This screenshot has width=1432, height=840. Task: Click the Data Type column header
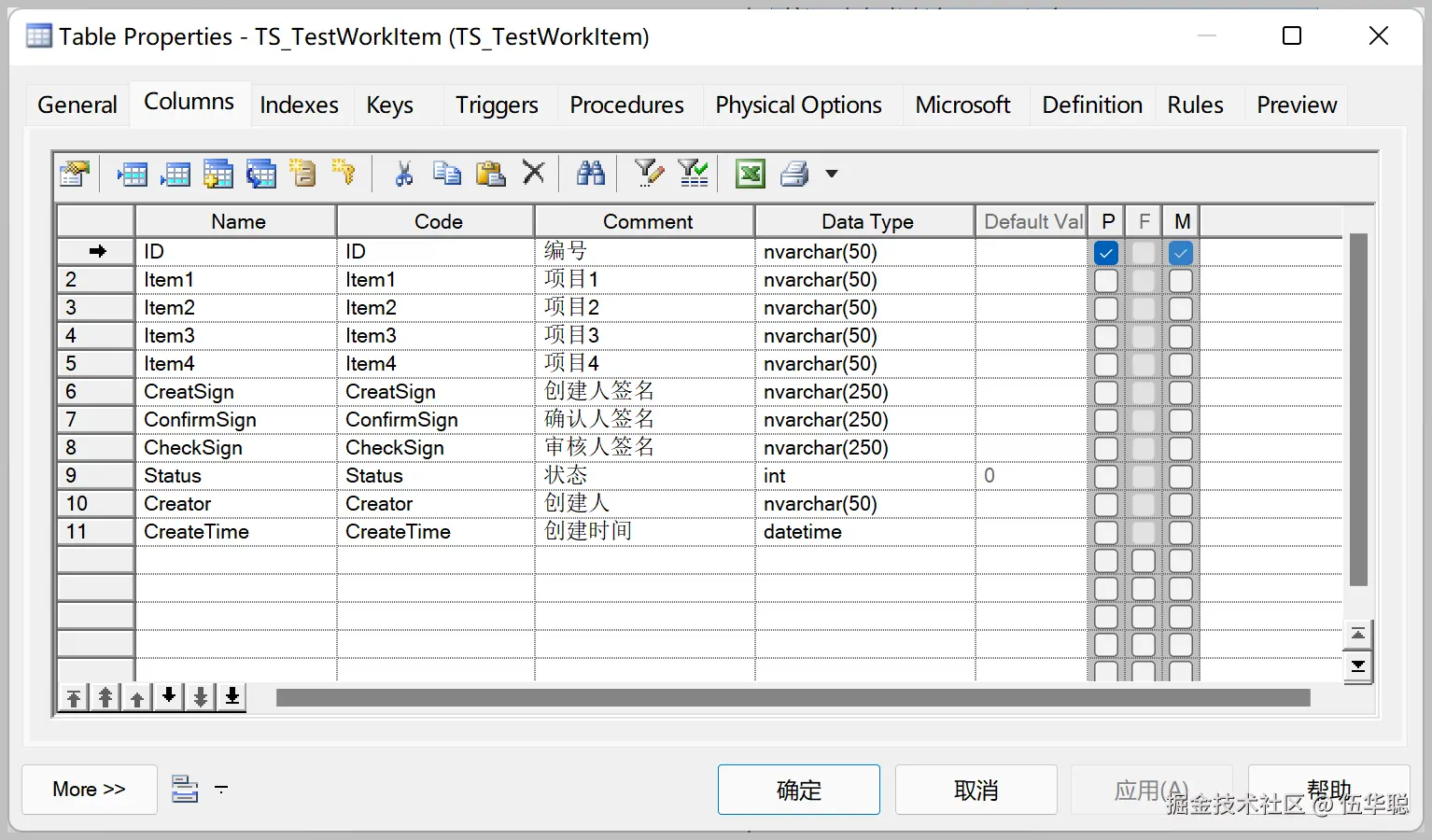[867, 221]
